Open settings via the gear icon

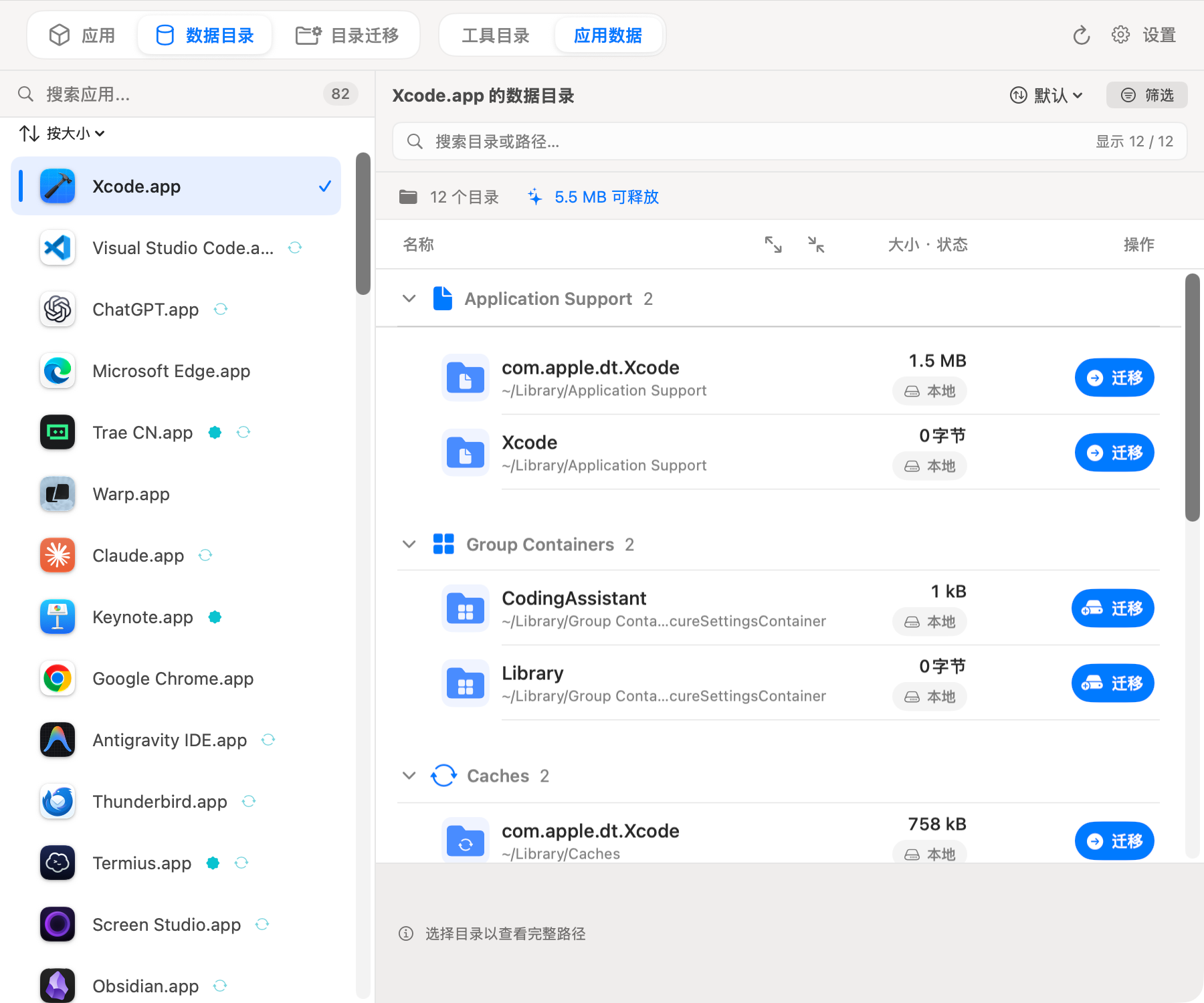pyautogui.click(x=1120, y=35)
